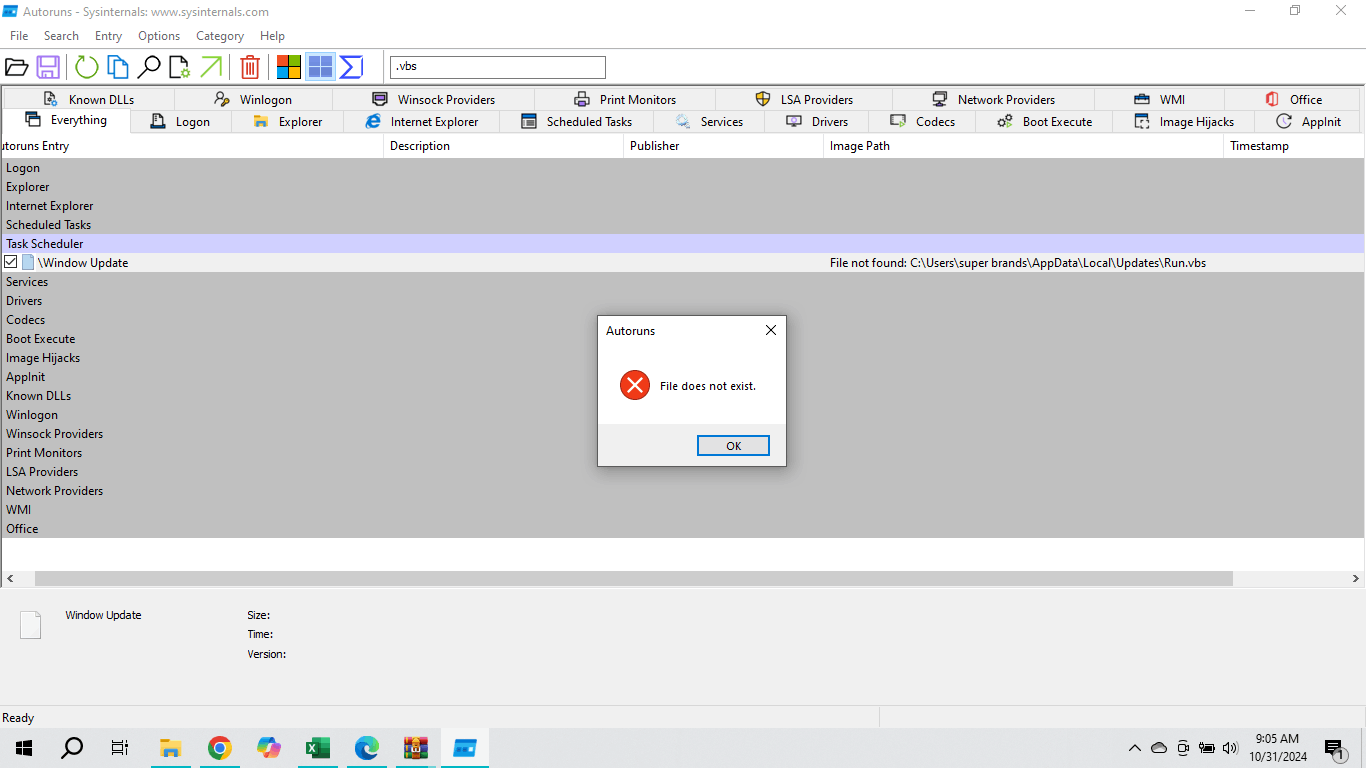
Task: Open the Category menu
Action: (x=220, y=36)
